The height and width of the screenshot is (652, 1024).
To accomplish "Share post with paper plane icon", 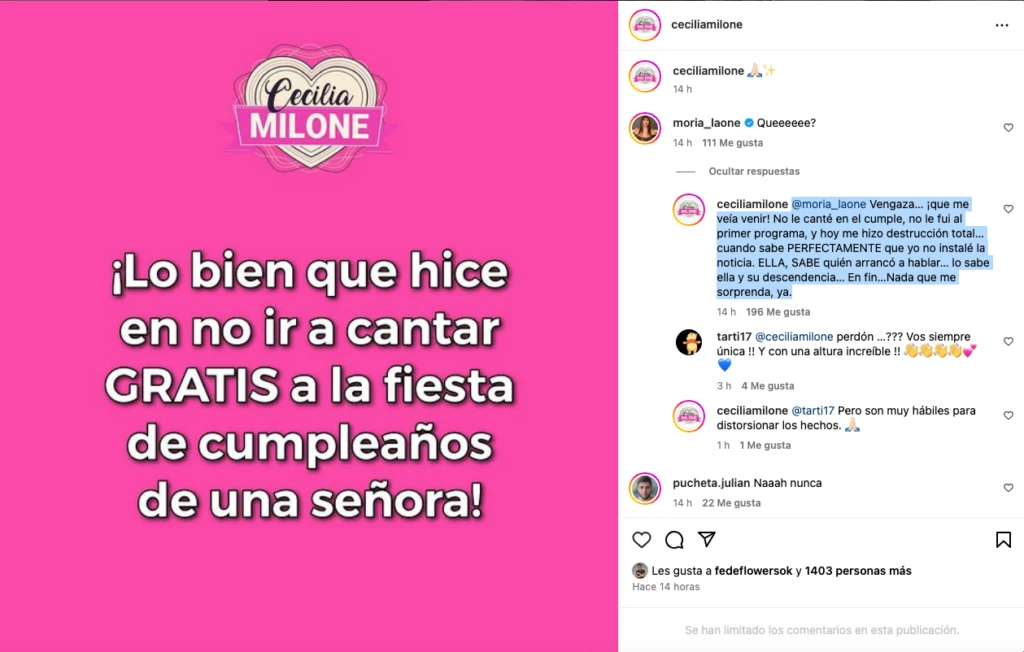I will [x=707, y=539].
